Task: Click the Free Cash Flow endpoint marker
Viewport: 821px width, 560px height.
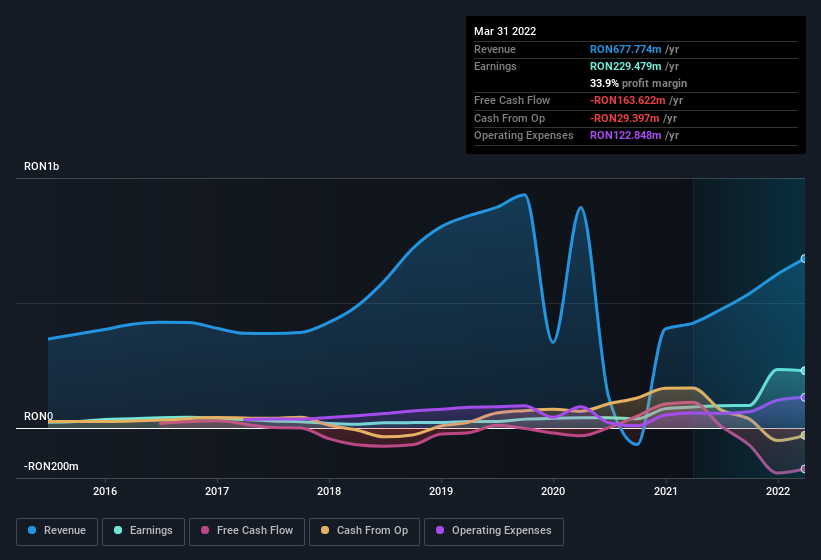Action: click(803, 469)
